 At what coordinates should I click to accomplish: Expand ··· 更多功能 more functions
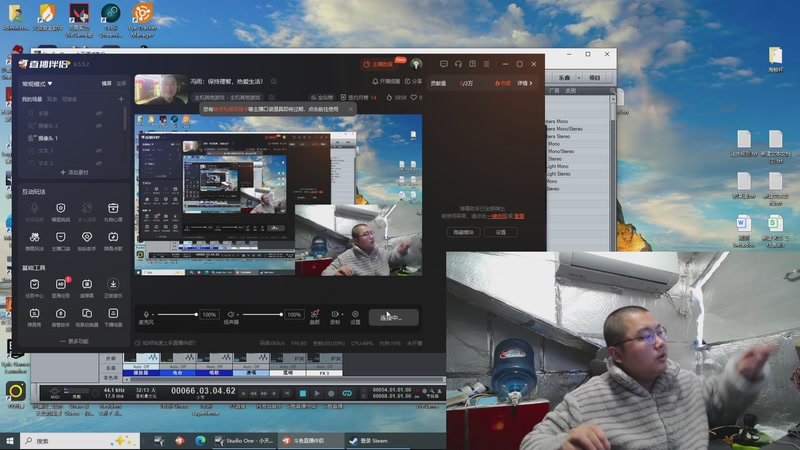pos(74,341)
